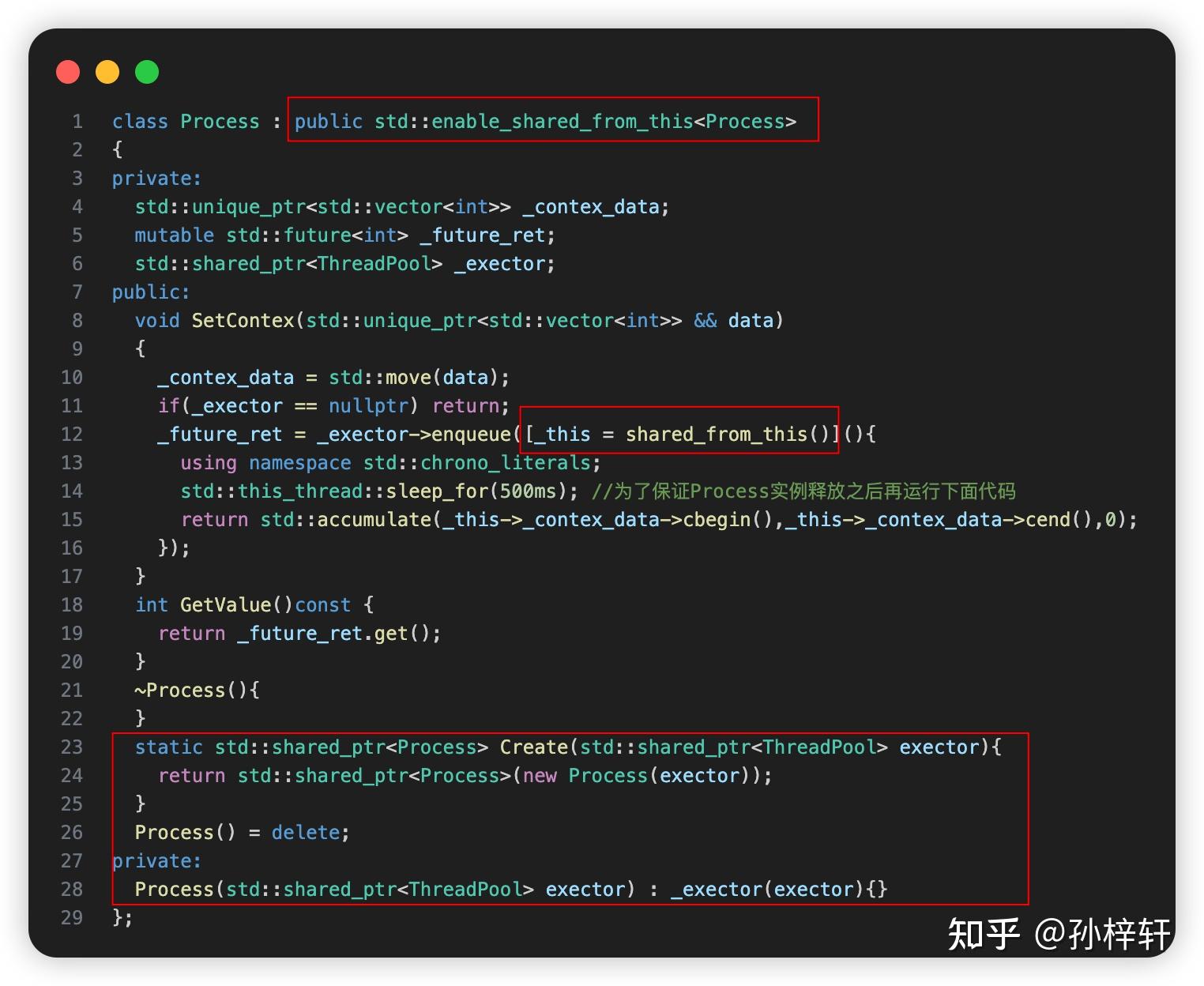Image resolution: width=1204 pixels, height=986 pixels.
Task: Click line number 12
Action: (71, 434)
